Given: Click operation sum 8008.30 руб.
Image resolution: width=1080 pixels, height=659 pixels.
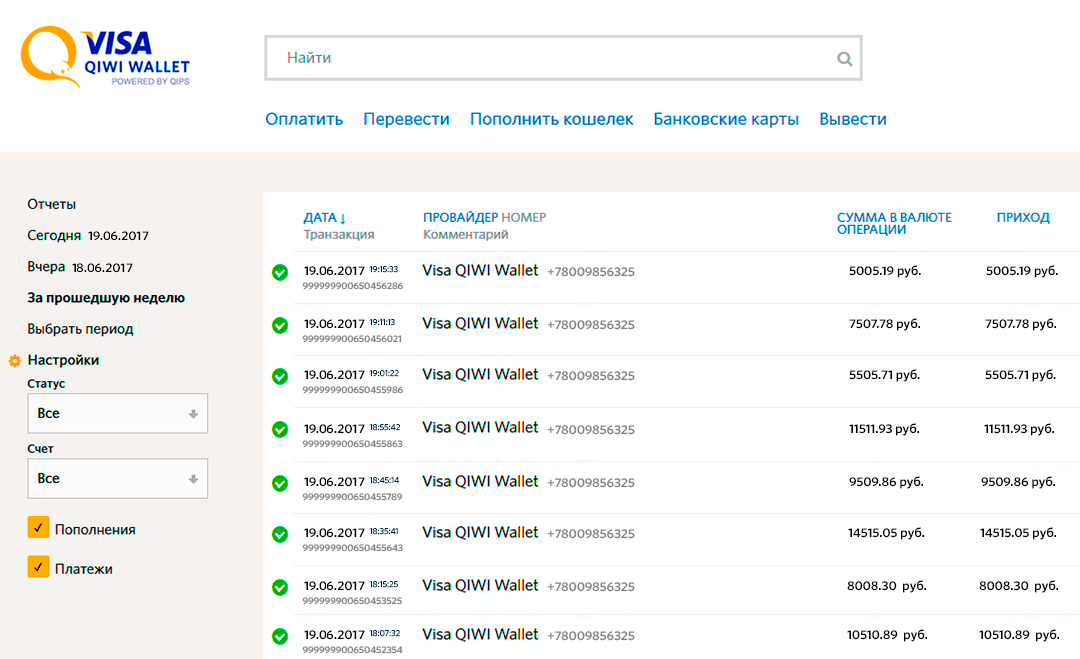Looking at the screenshot, I should tap(887, 586).
